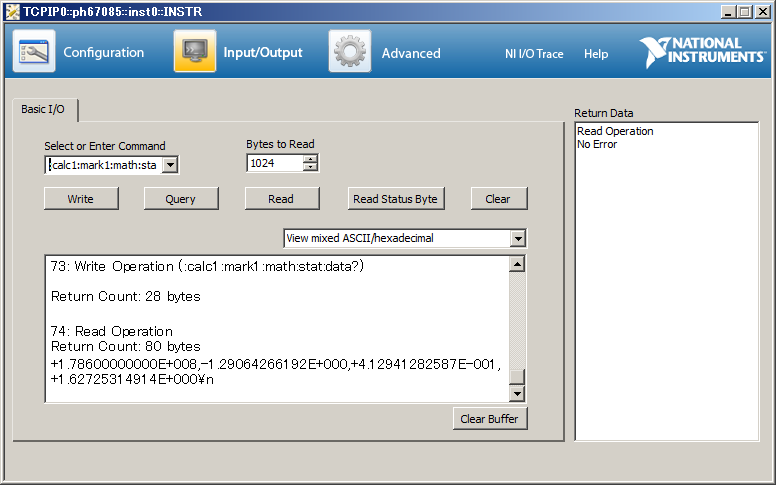Click the '73: Write Operation' log line
Screen dimensions: 776x485
coord(207,266)
